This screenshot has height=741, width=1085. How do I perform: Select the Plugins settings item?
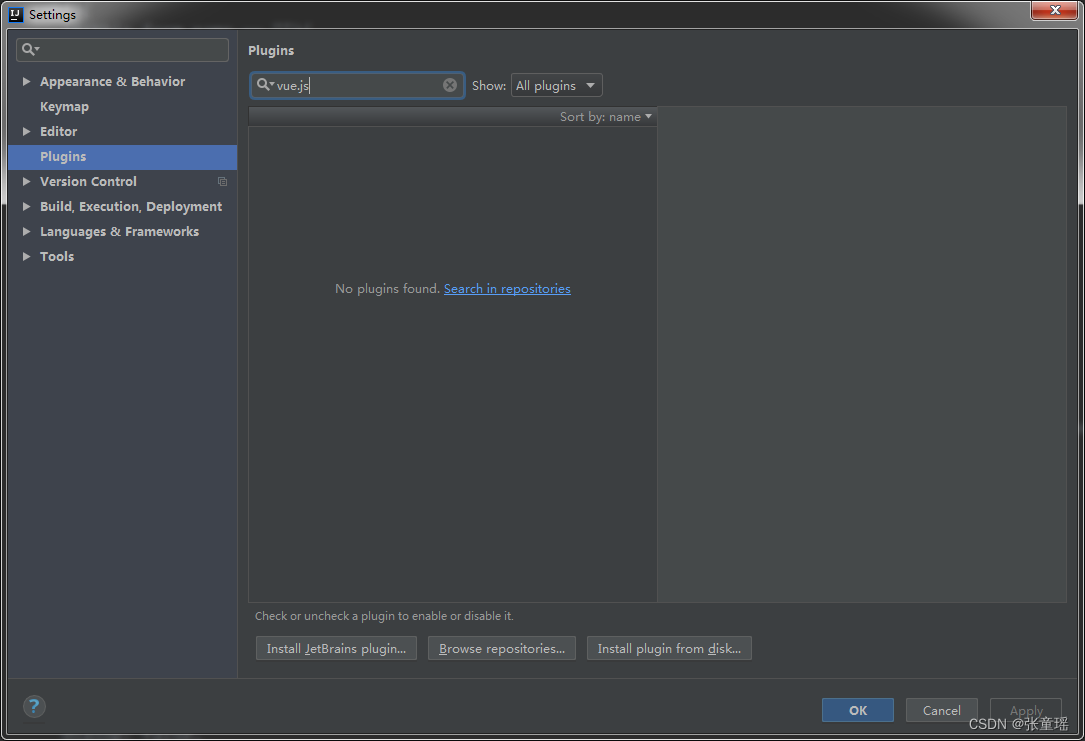point(63,157)
